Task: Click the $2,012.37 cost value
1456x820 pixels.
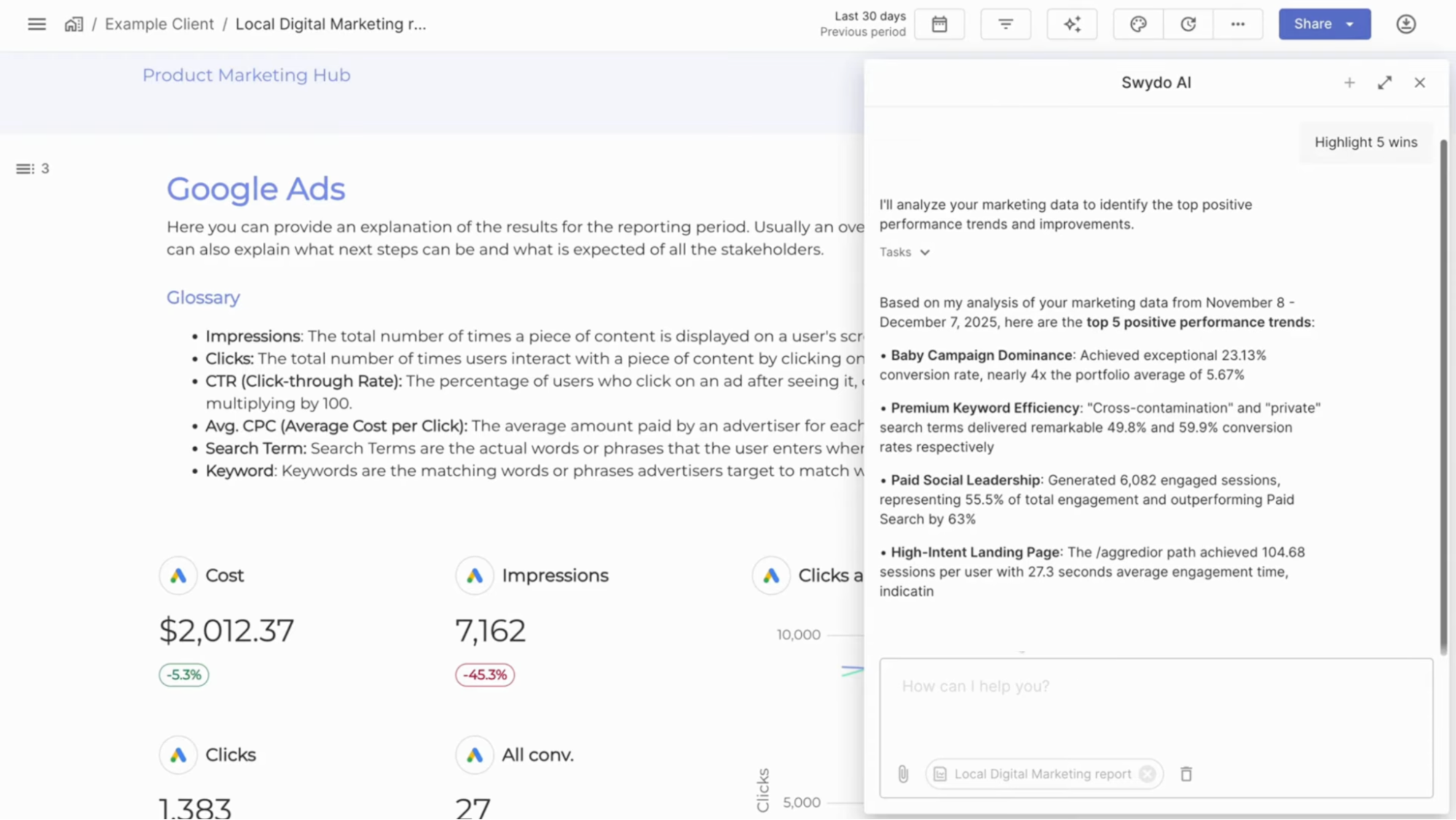Action: coord(227,631)
